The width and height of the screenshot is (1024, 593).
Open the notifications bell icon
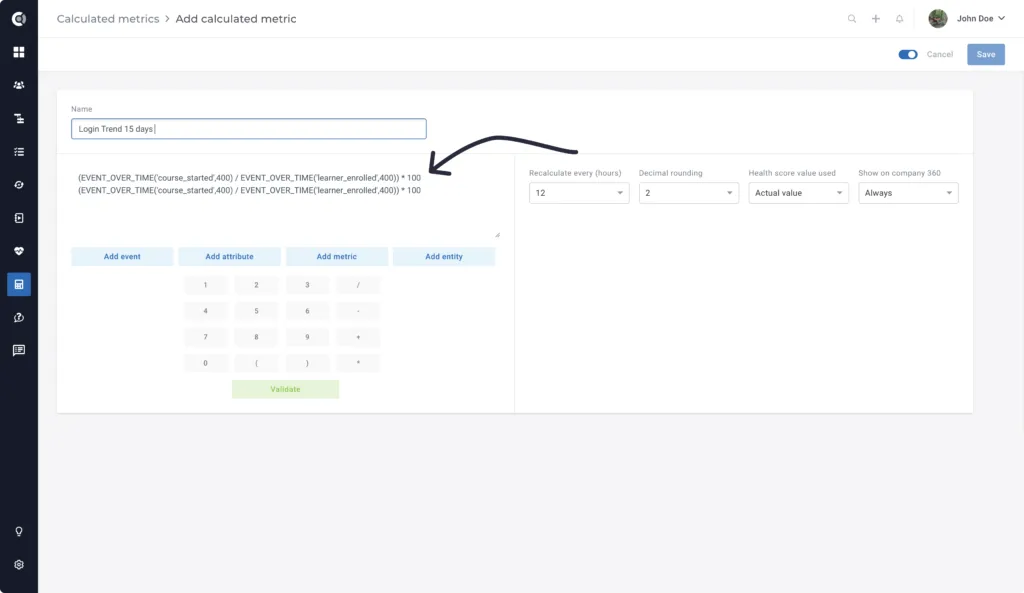pyautogui.click(x=899, y=19)
